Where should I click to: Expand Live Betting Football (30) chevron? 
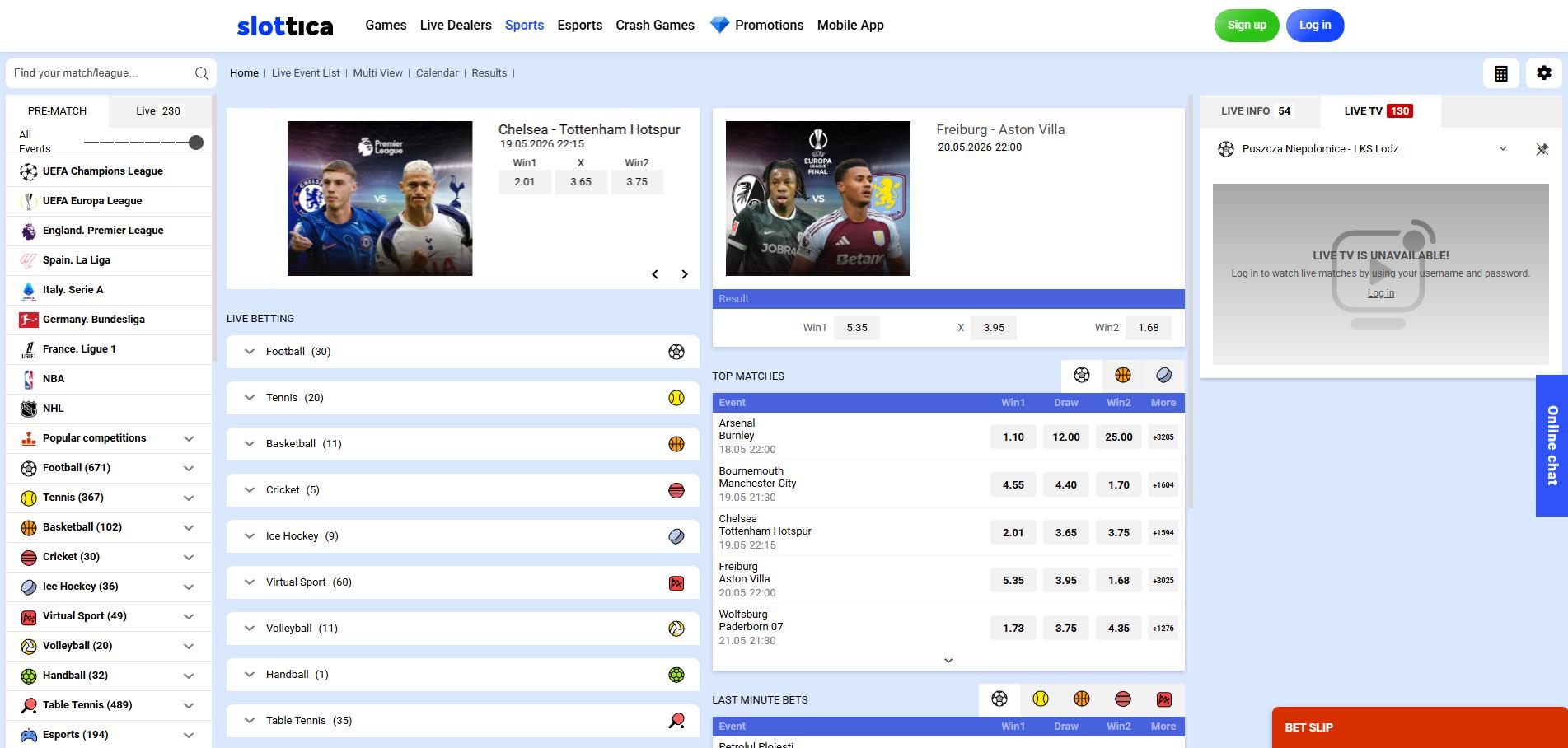pos(250,352)
